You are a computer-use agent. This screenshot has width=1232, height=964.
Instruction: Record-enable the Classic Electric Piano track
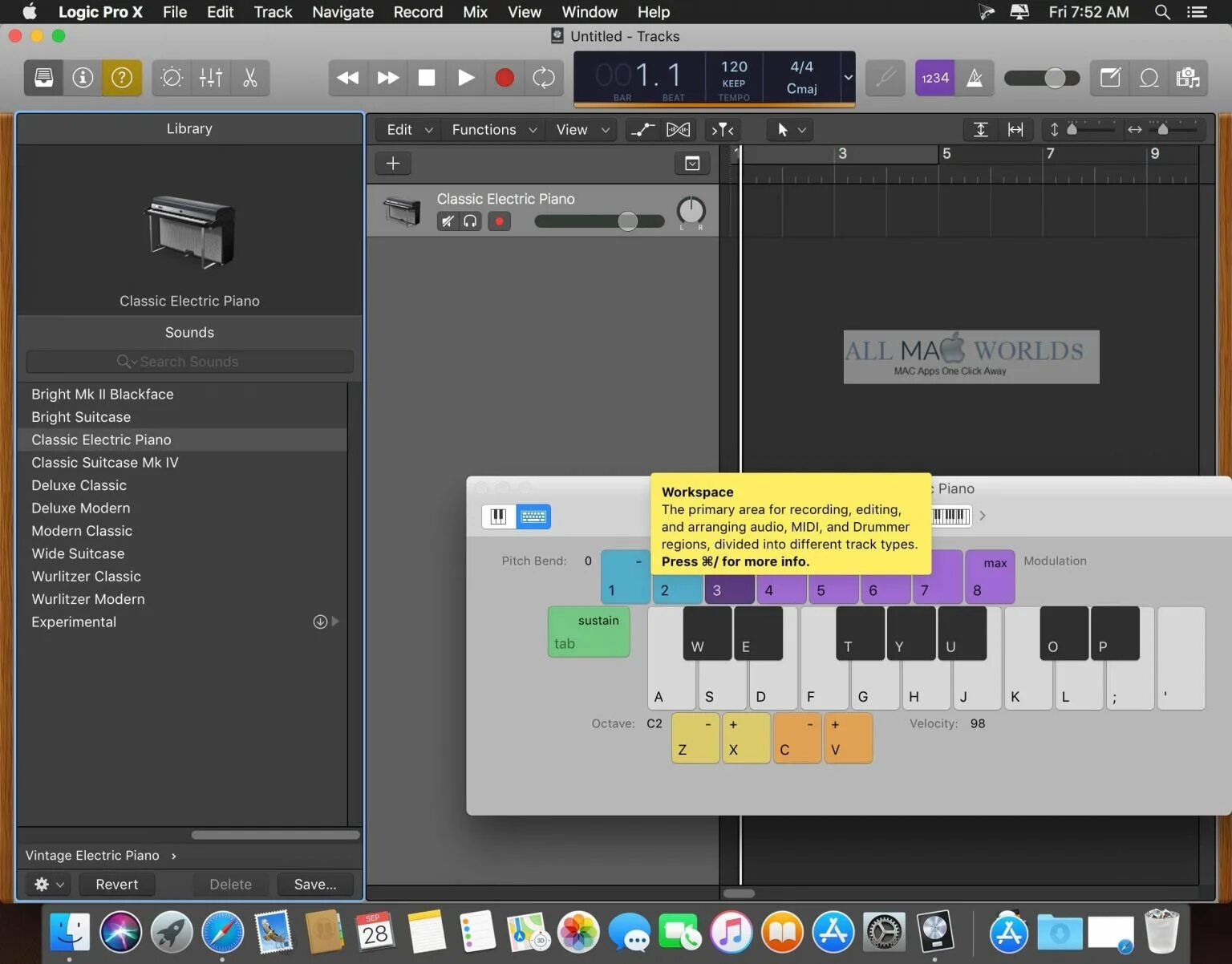tap(499, 221)
